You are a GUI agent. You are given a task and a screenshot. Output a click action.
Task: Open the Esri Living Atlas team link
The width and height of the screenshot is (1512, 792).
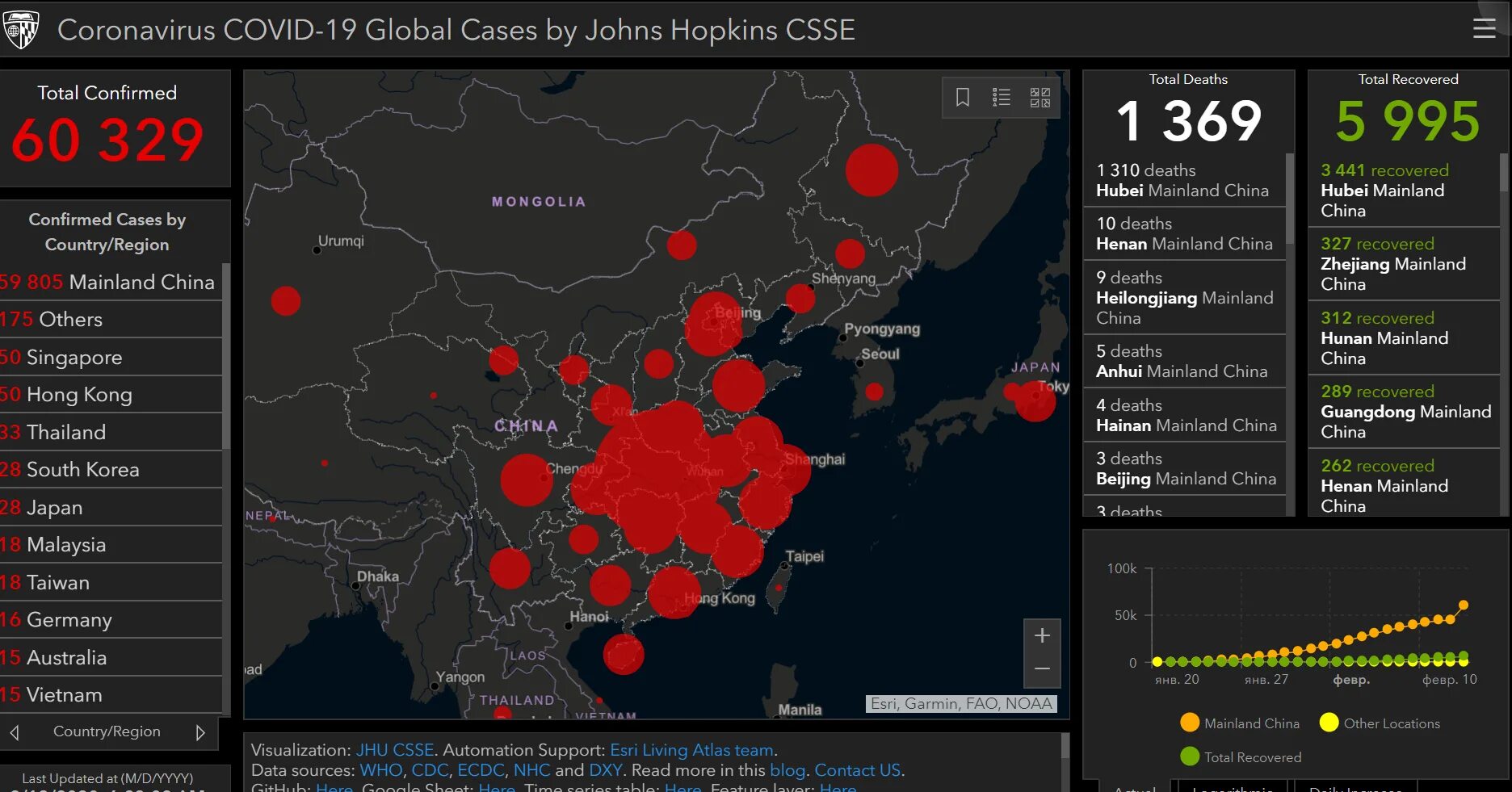click(x=692, y=750)
